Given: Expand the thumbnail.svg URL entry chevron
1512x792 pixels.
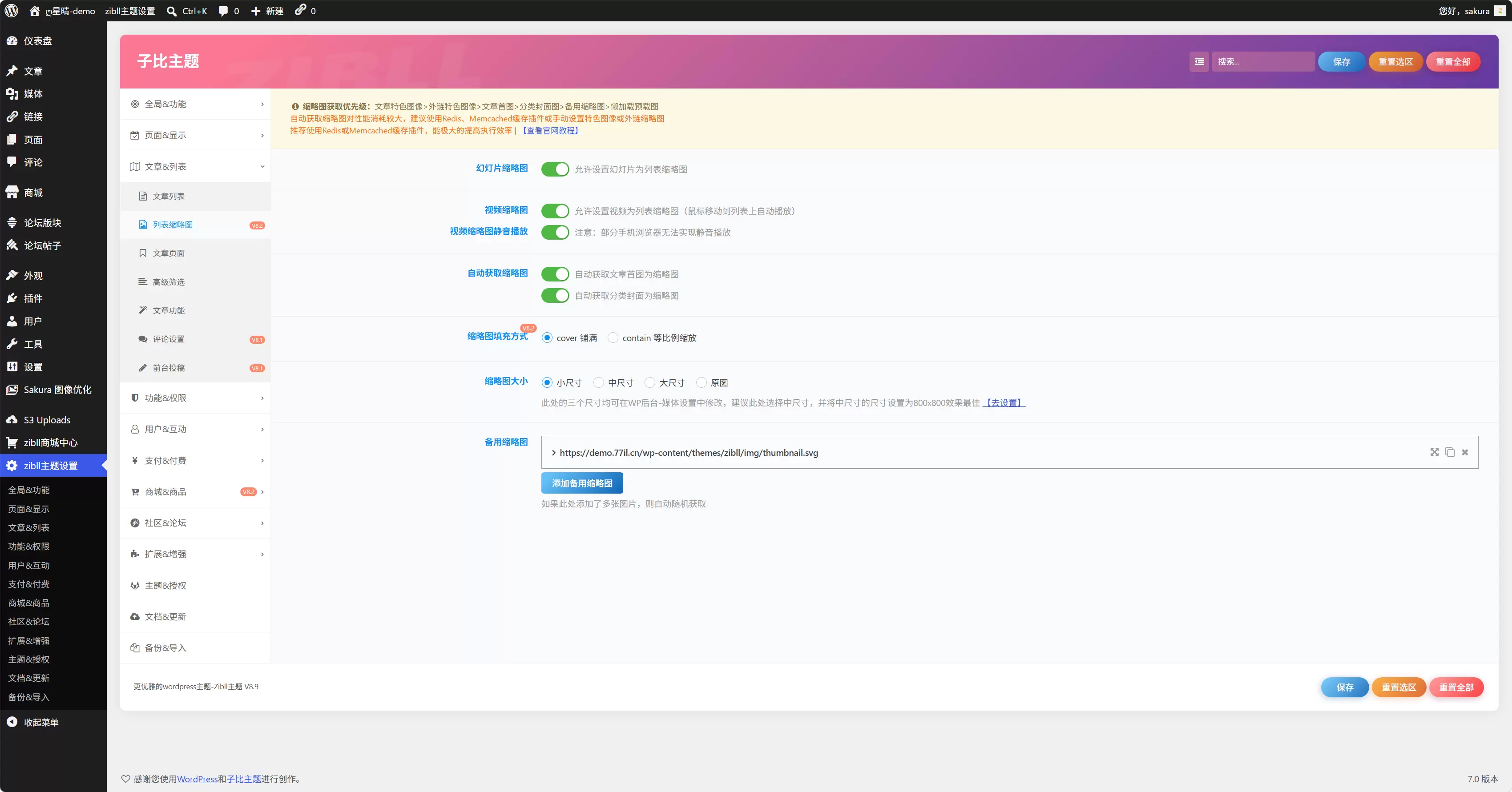Looking at the screenshot, I should pos(553,452).
